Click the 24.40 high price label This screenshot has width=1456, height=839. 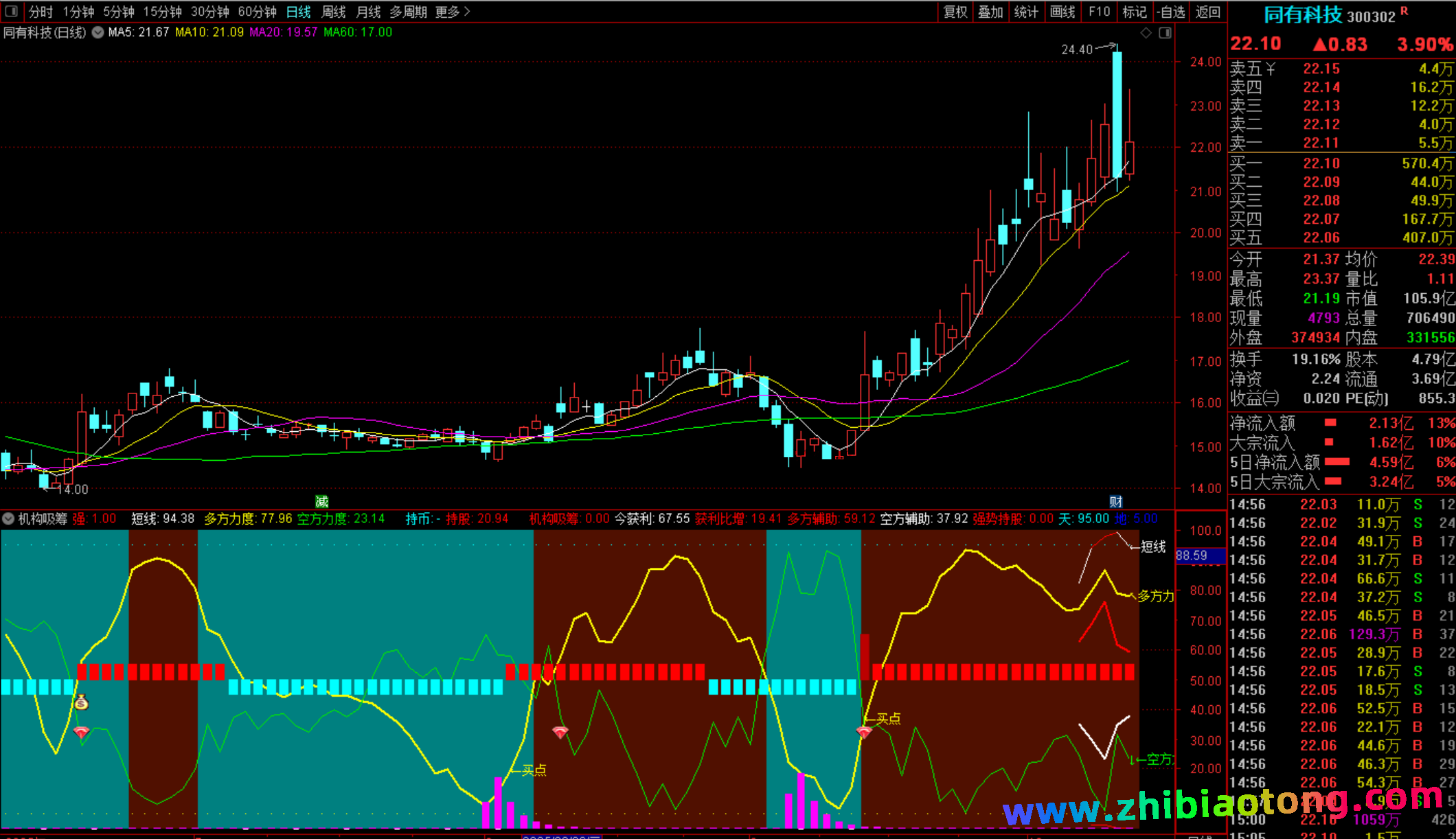(1076, 49)
